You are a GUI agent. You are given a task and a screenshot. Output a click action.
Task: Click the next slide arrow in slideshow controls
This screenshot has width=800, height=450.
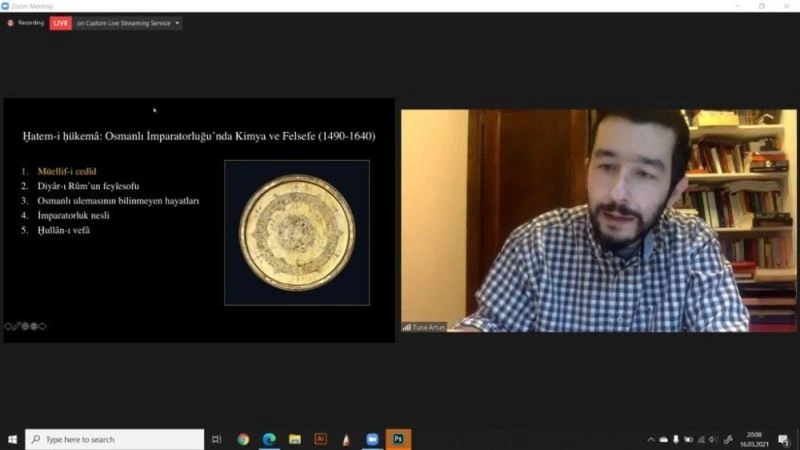point(43,326)
